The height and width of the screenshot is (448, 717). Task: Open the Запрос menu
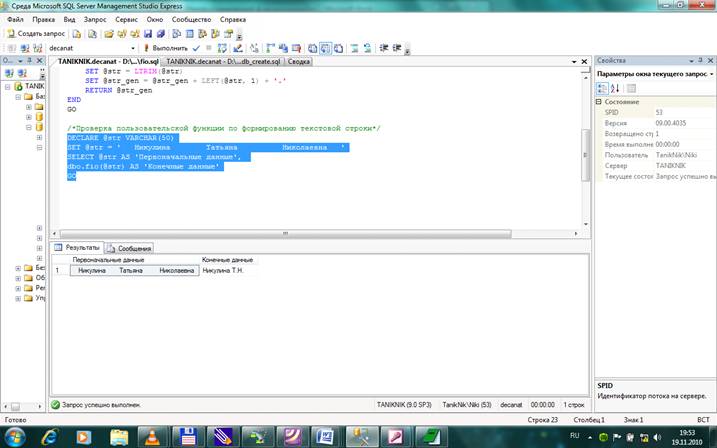(95, 19)
